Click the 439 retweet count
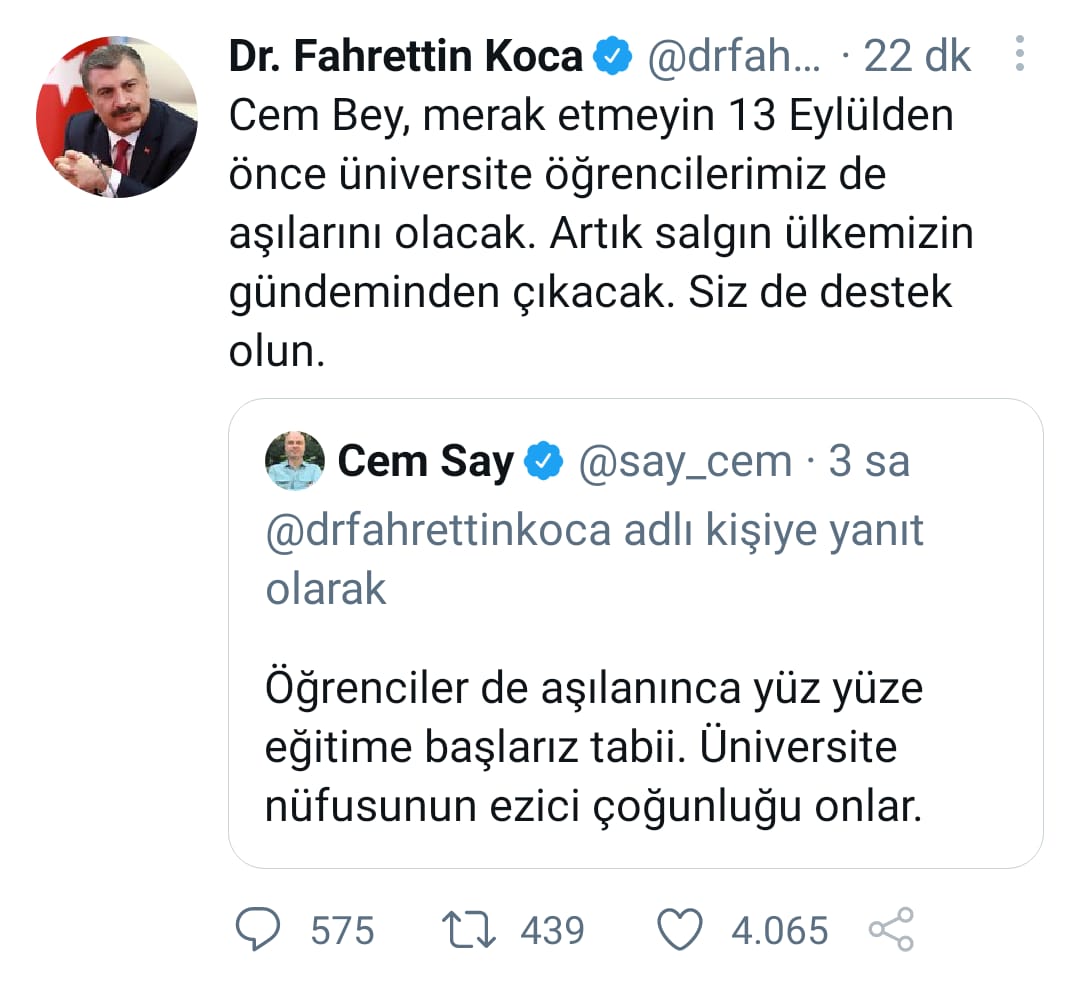Image resolution: width=1080 pixels, height=989 pixels. (x=553, y=930)
